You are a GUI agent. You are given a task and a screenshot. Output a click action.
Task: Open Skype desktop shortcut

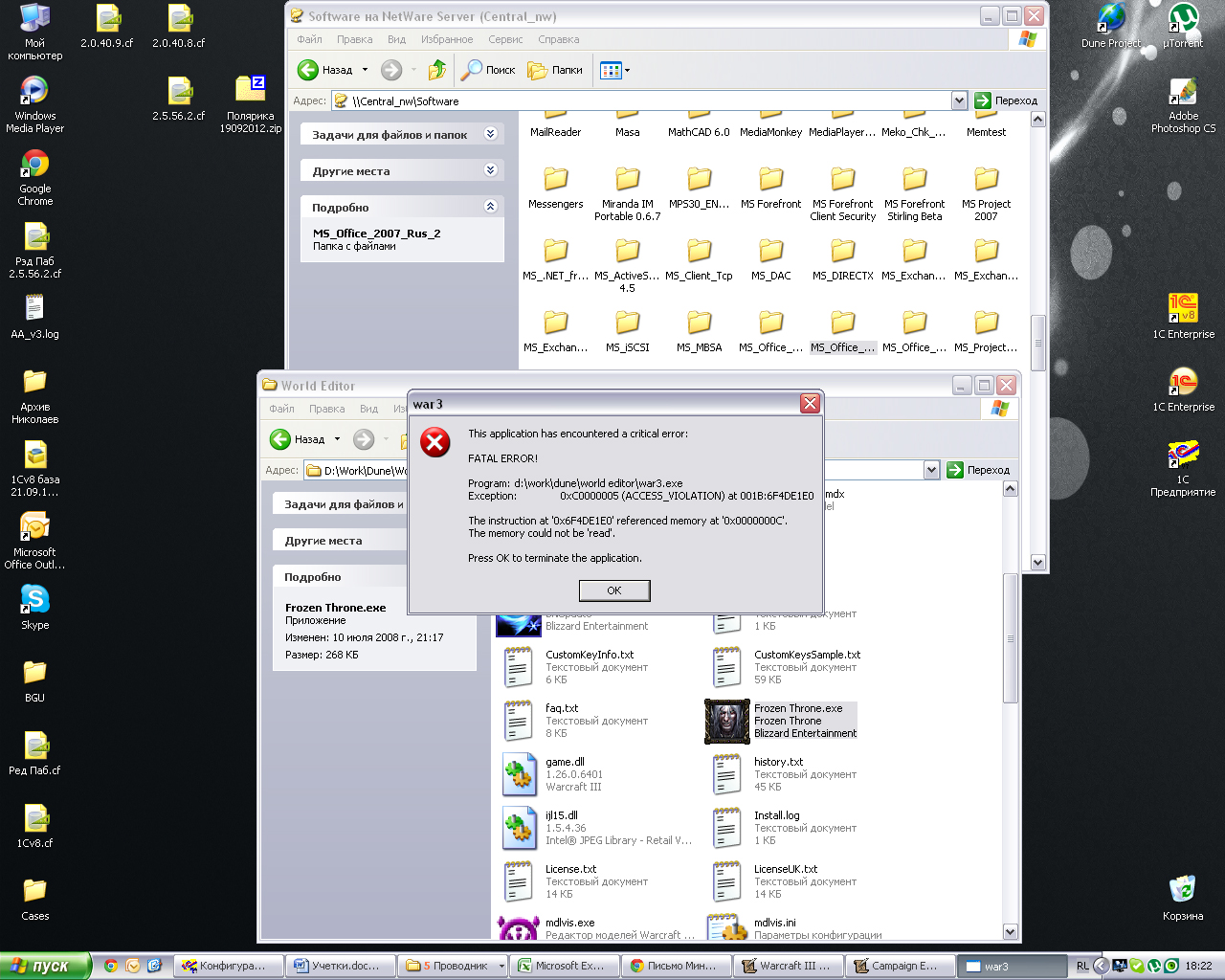click(35, 608)
